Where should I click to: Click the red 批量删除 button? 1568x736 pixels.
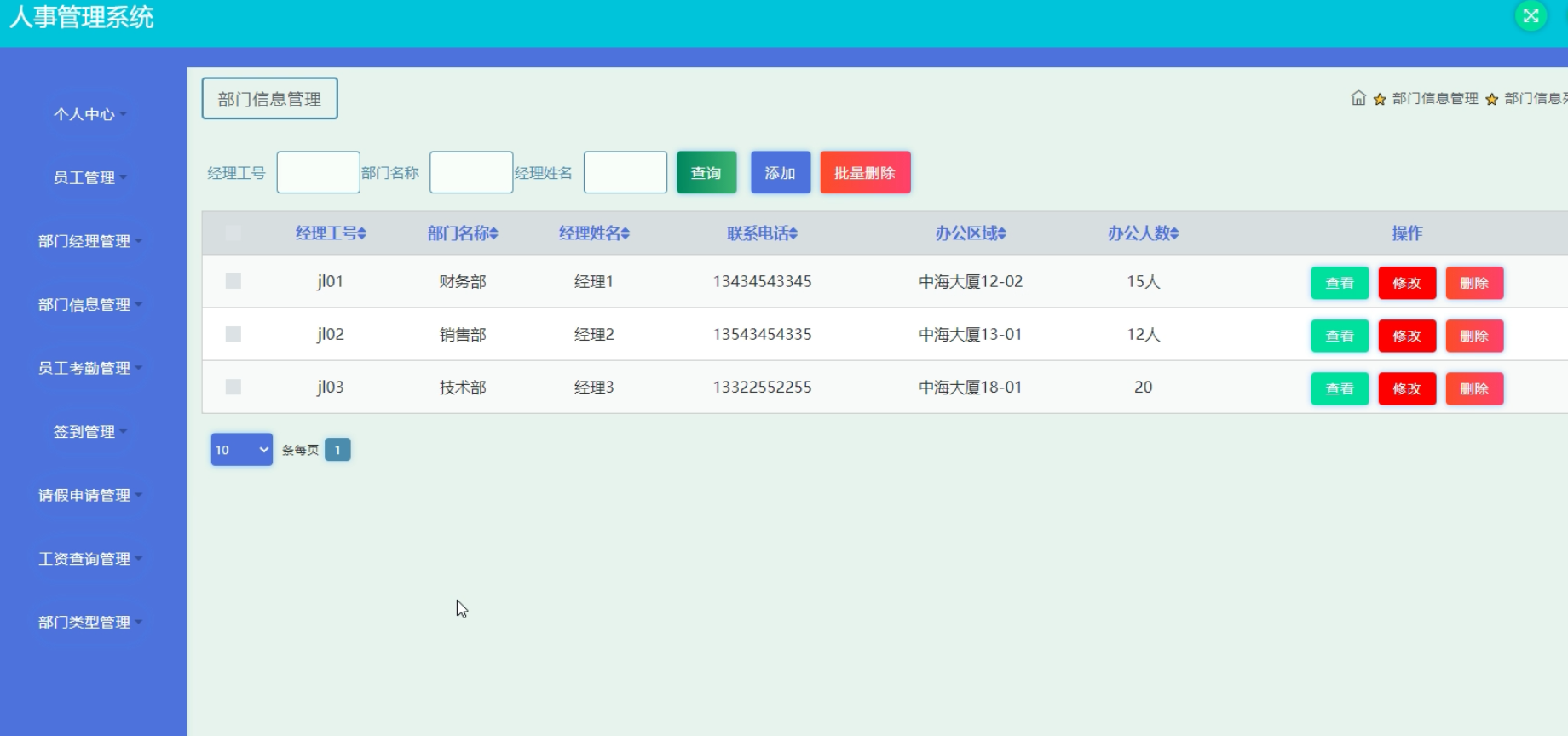[x=865, y=172]
